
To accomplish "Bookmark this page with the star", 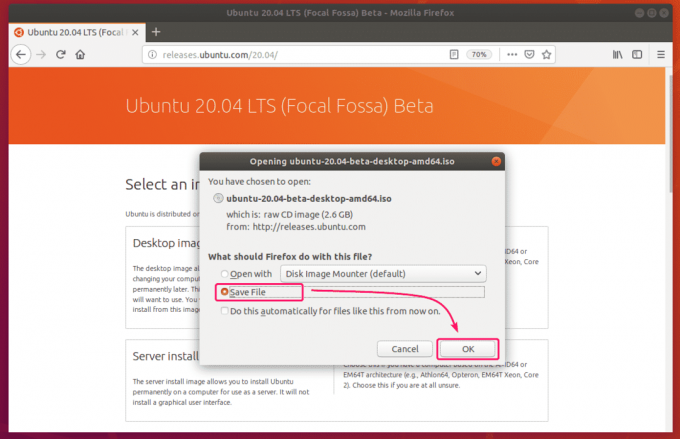I will [546, 55].
